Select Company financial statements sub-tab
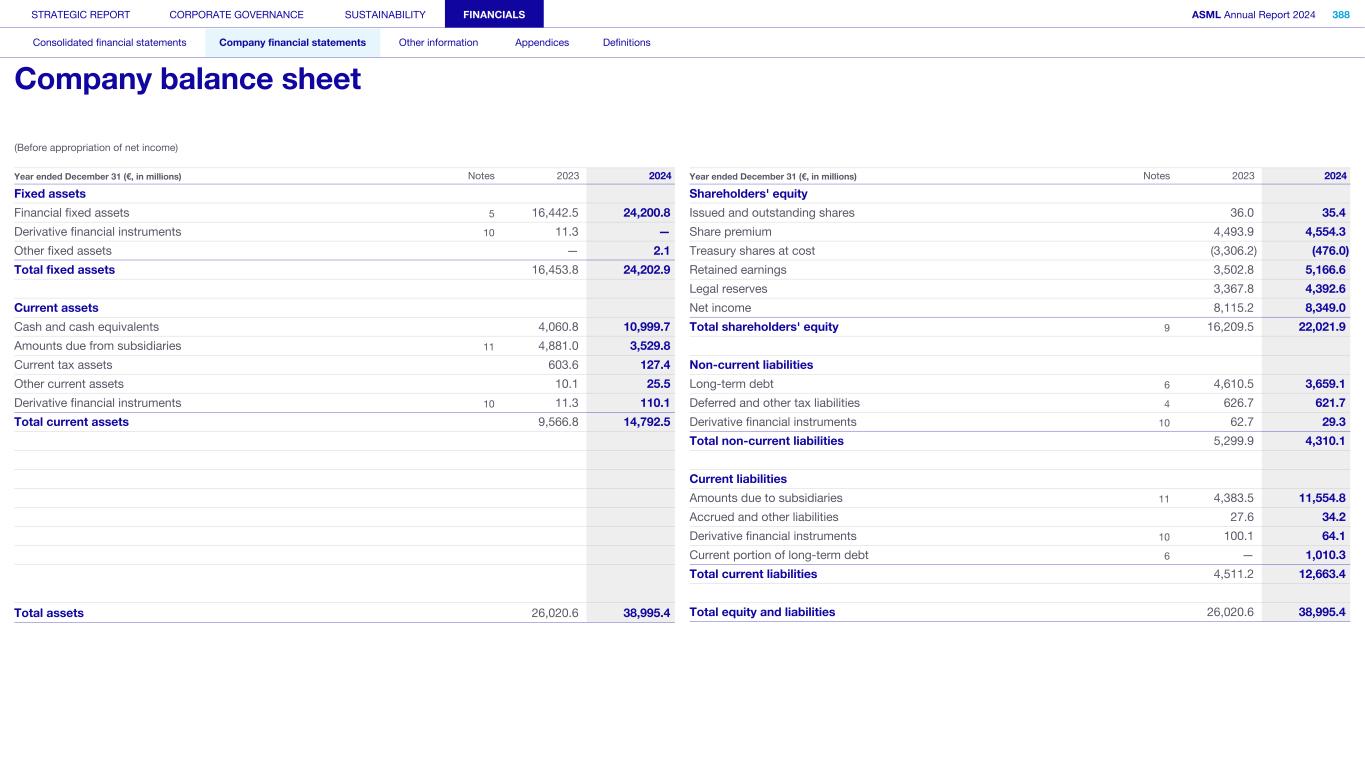Viewport: 1365px width, 769px height. (x=292, y=43)
